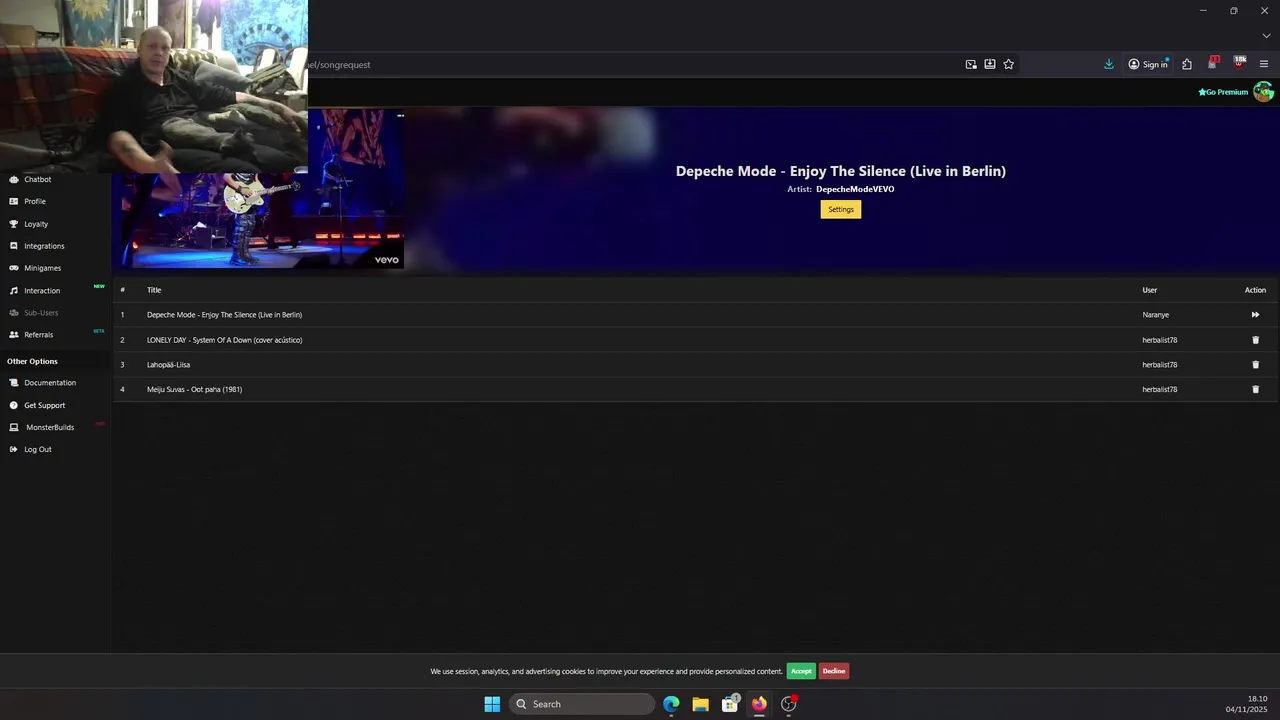Open the browser hamburger menu
The width and height of the screenshot is (1280, 720).
1264,64
